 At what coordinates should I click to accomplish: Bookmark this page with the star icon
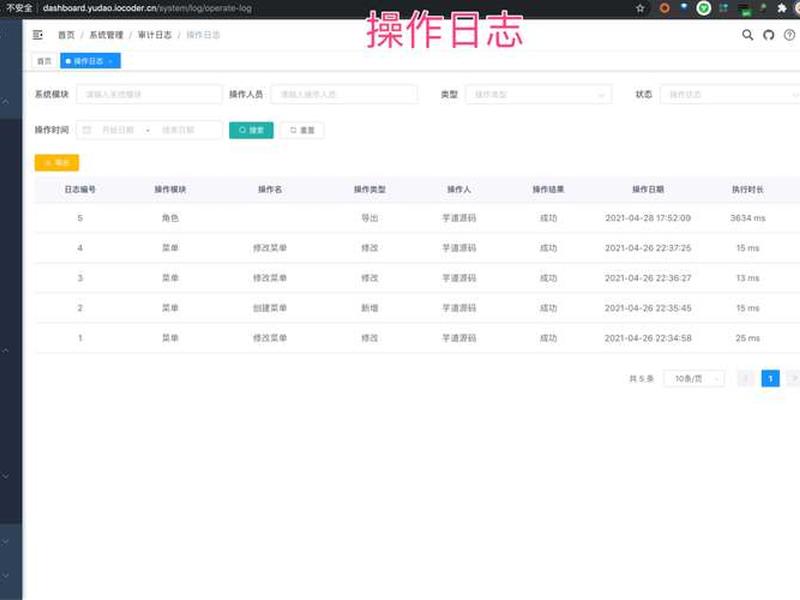[x=640, y=8]
